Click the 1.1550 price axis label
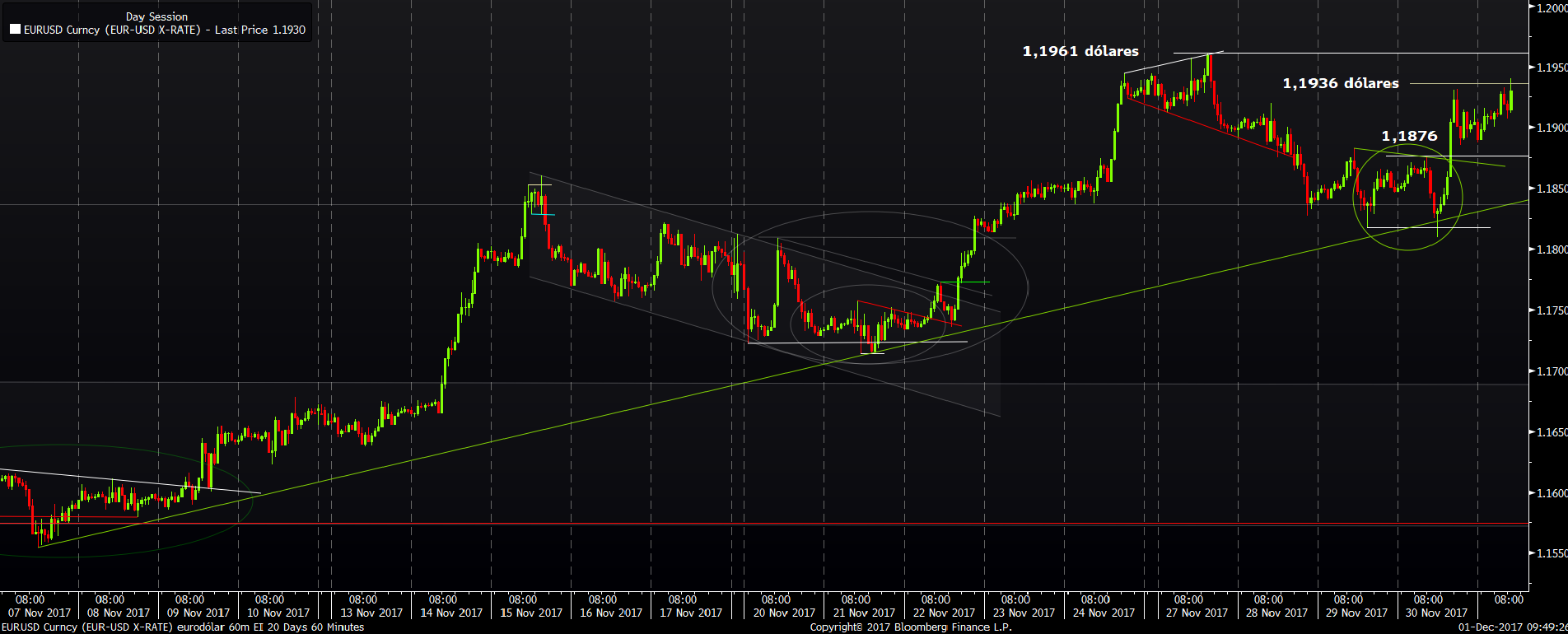 pyautogui.click(x=1552, y=553)
